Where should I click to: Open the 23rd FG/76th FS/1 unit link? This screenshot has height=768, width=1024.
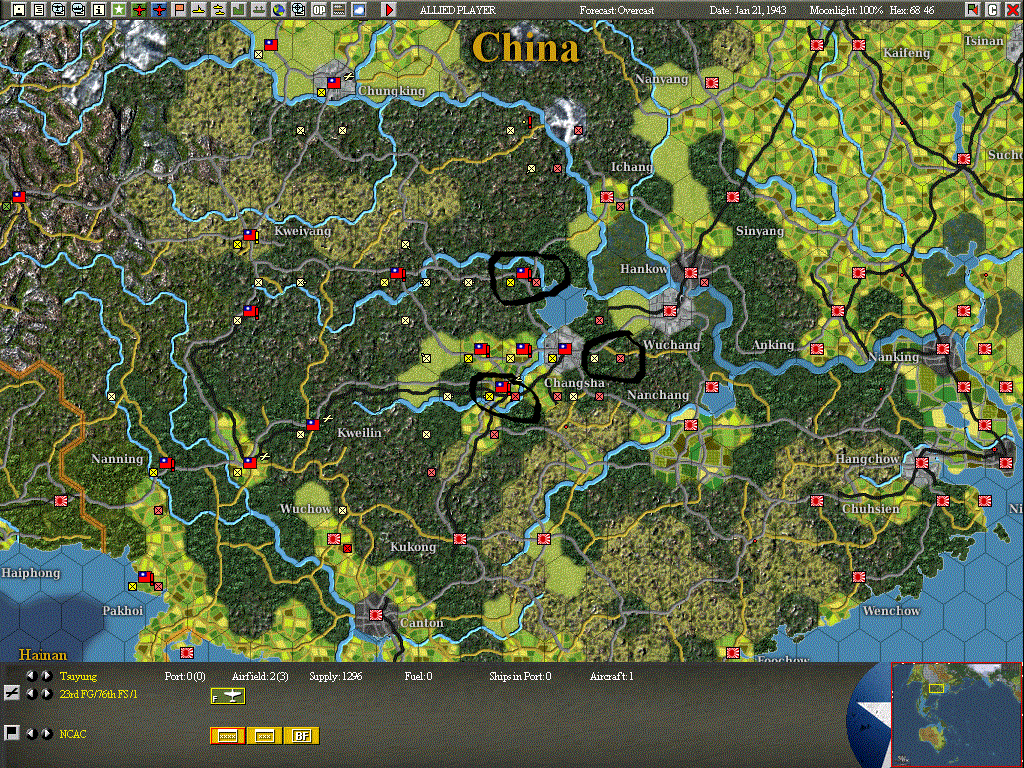click(99, 694)
